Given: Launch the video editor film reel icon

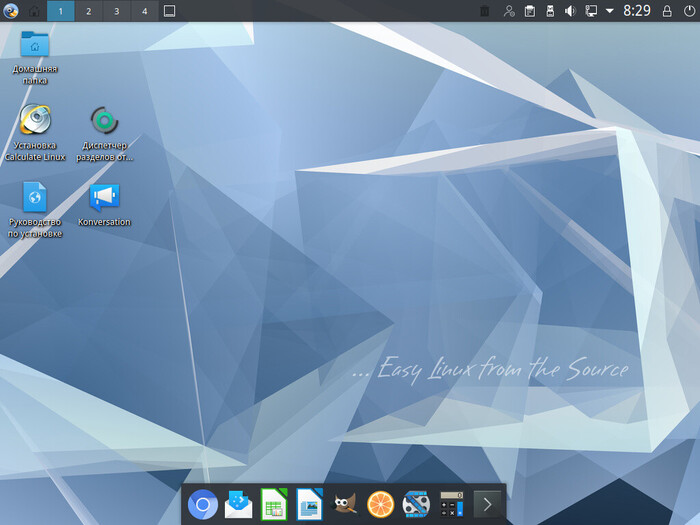Looking at the screenshot, I should [416, 504].
